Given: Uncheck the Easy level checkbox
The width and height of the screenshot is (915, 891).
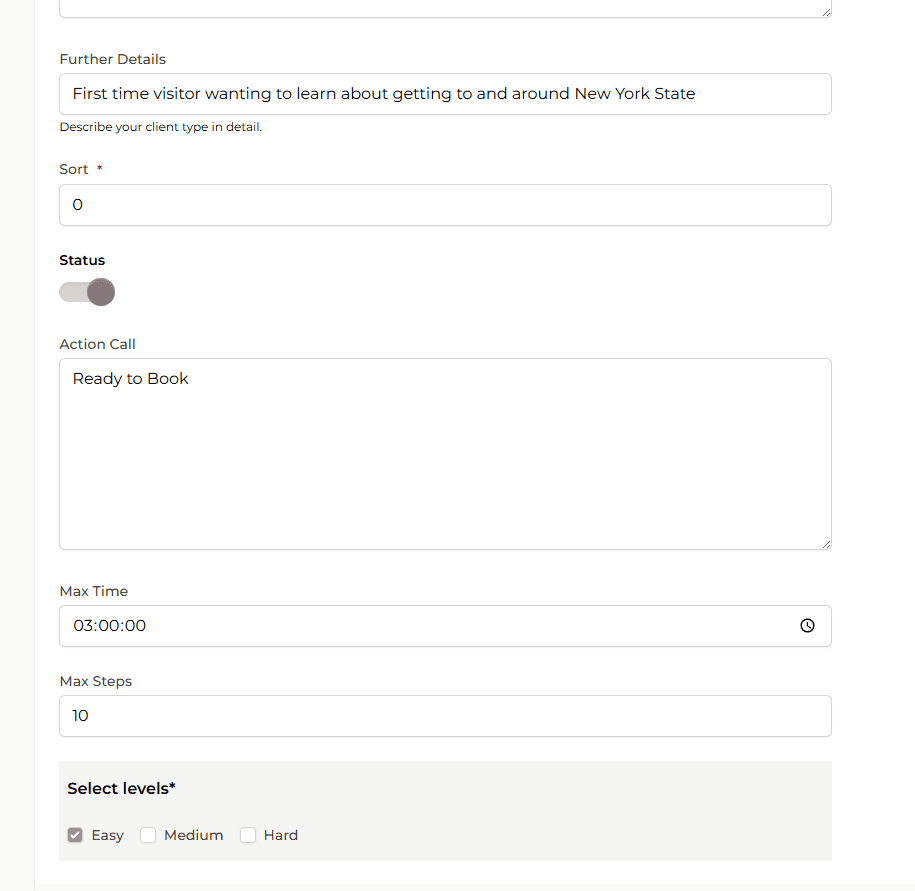Looking at the screenshot, I should coord(75,835).
